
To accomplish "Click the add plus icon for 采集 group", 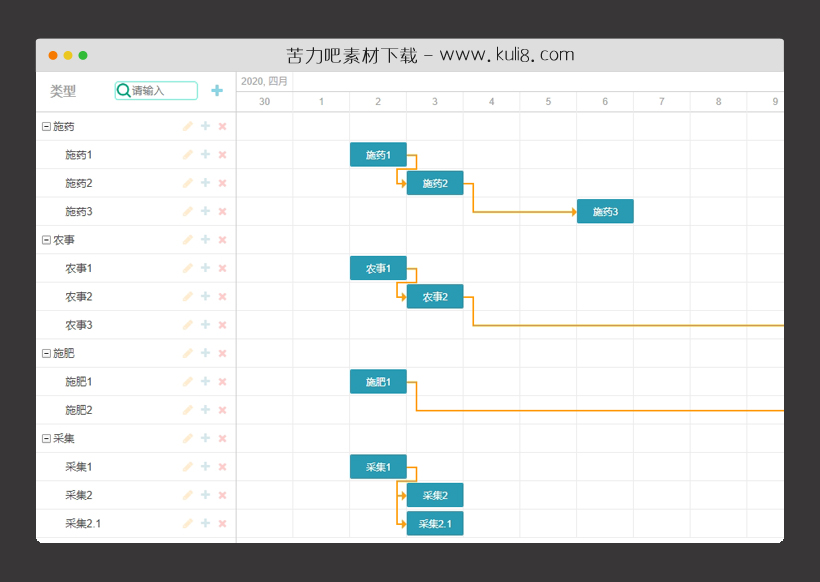I will point(205,438).
